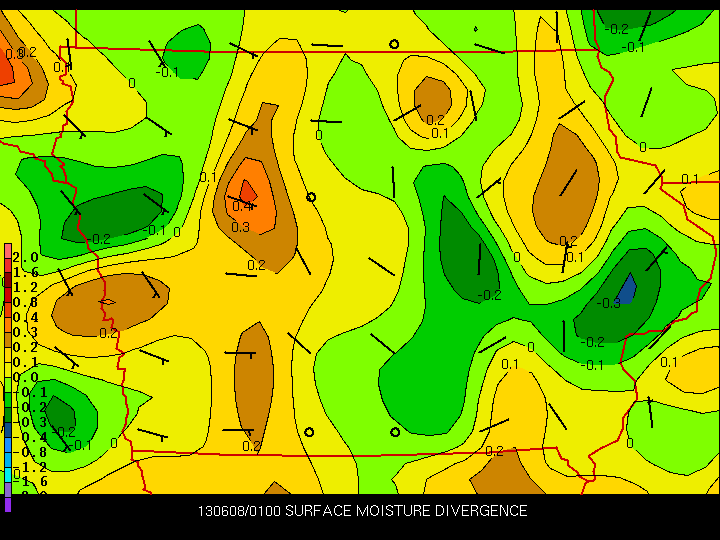Select the two bottom station circles' left one
Image resolution: width=720 pixels, height=540 pixels.
click(x=309, y=432)
